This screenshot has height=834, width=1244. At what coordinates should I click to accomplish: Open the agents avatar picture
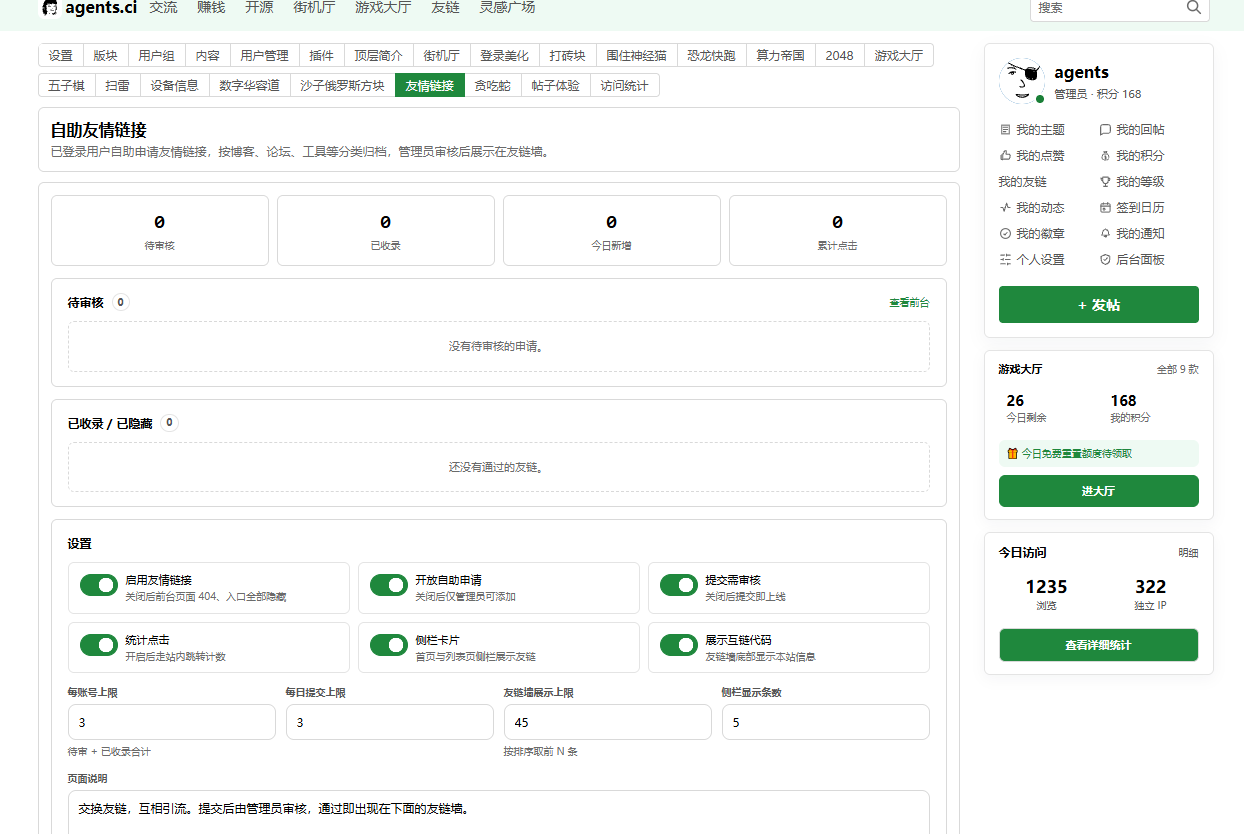point(1022,81)
